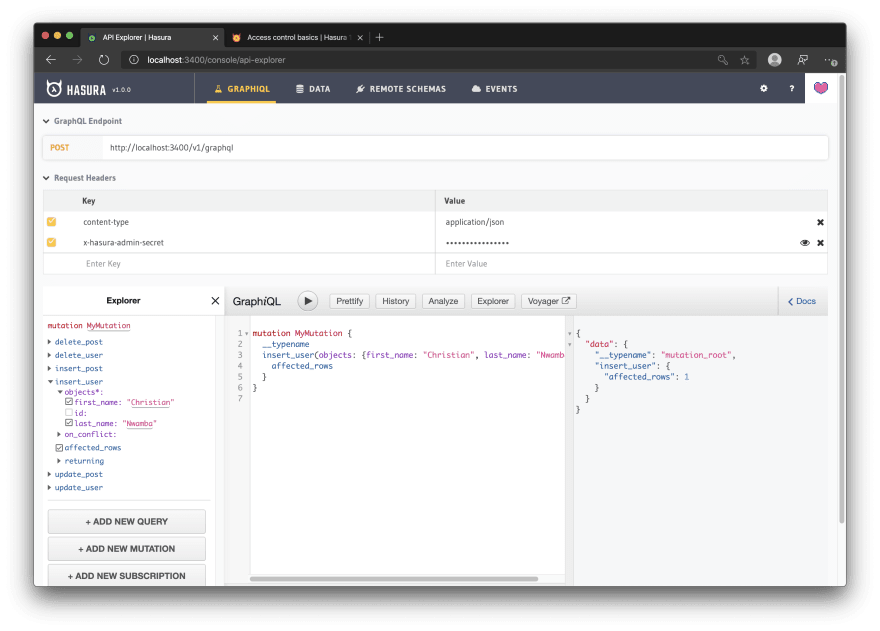Click ADD NEW MUTATION button
Screen dimensions: 880x631
point(126,548)
